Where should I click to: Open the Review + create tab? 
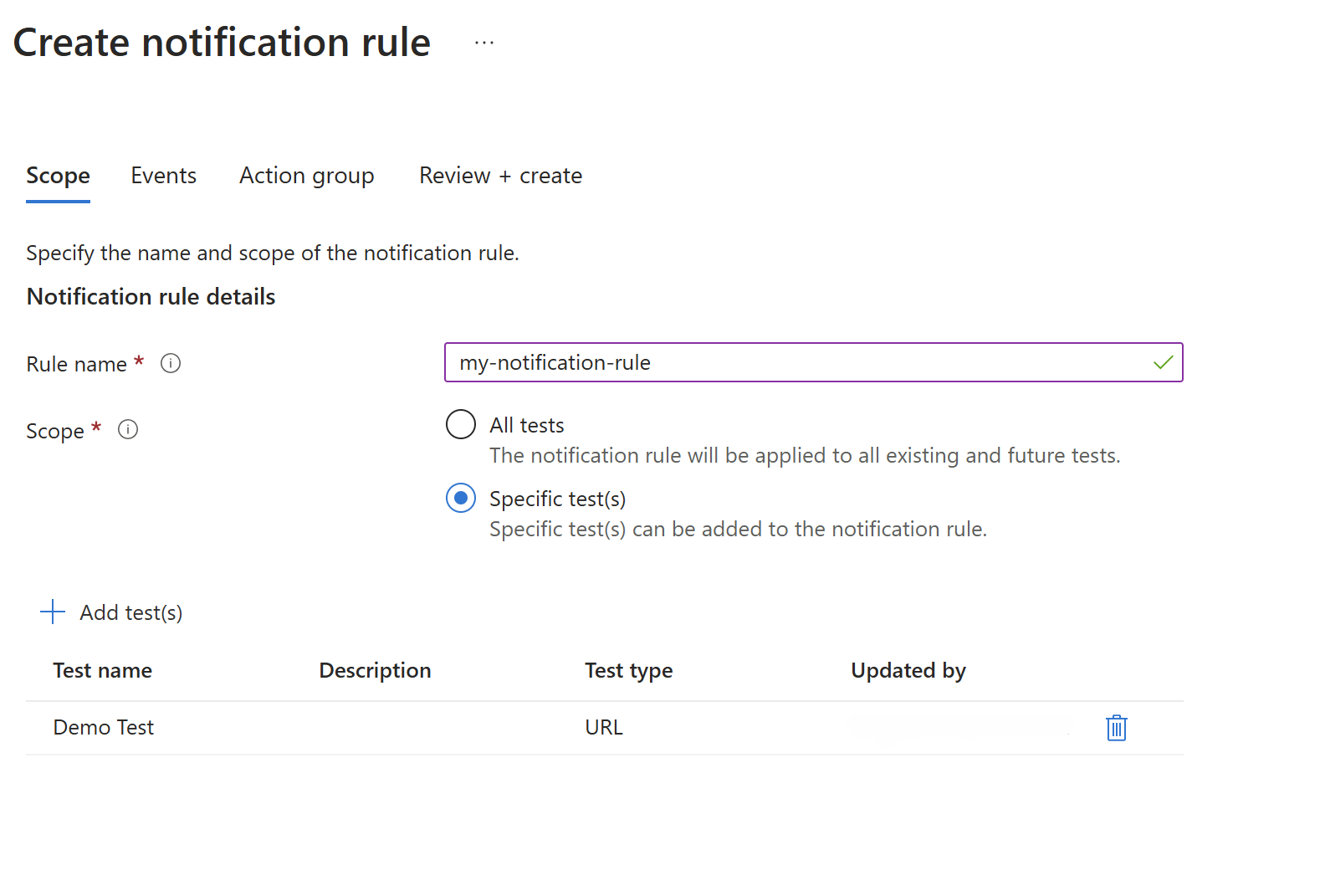[x=501, y=176]
